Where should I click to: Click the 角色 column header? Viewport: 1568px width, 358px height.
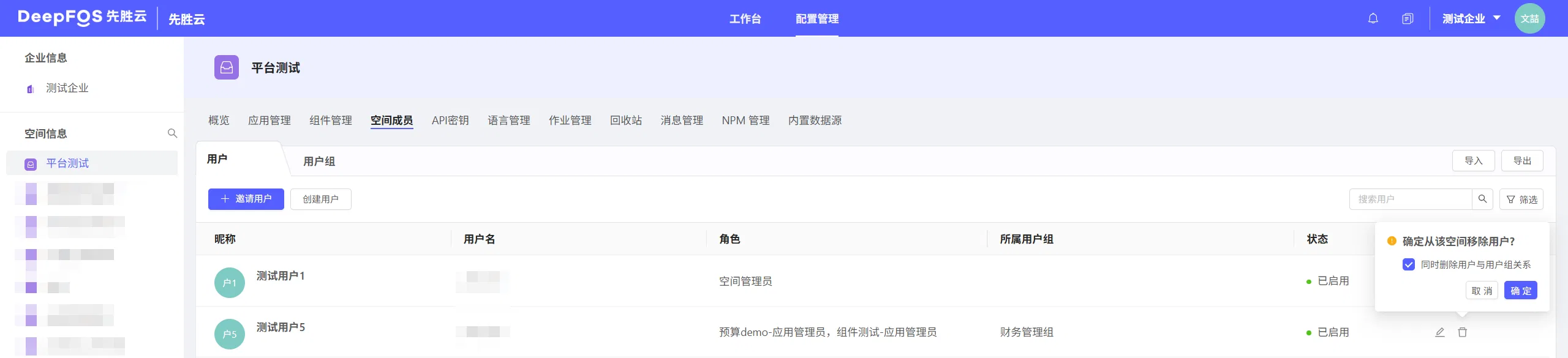click(729, 239)
